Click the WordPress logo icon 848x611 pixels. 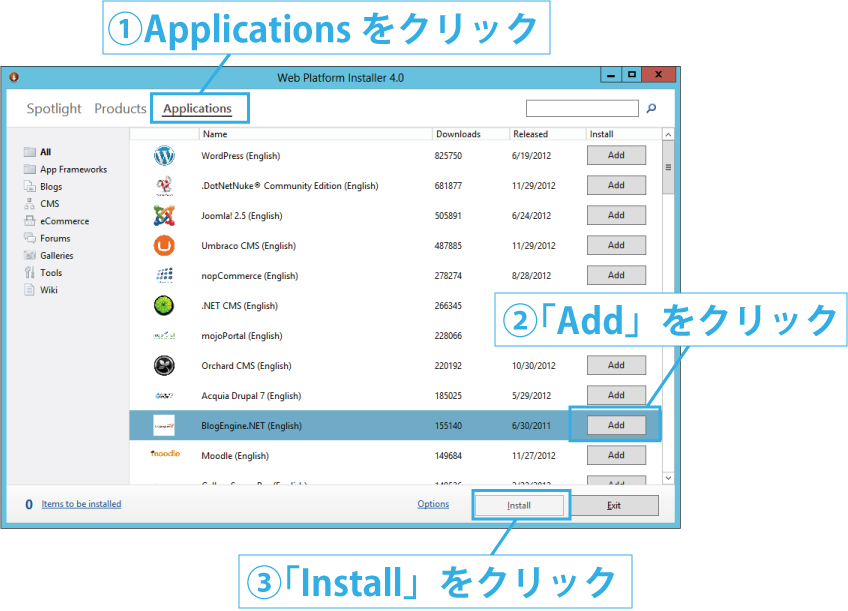[164, 156]
